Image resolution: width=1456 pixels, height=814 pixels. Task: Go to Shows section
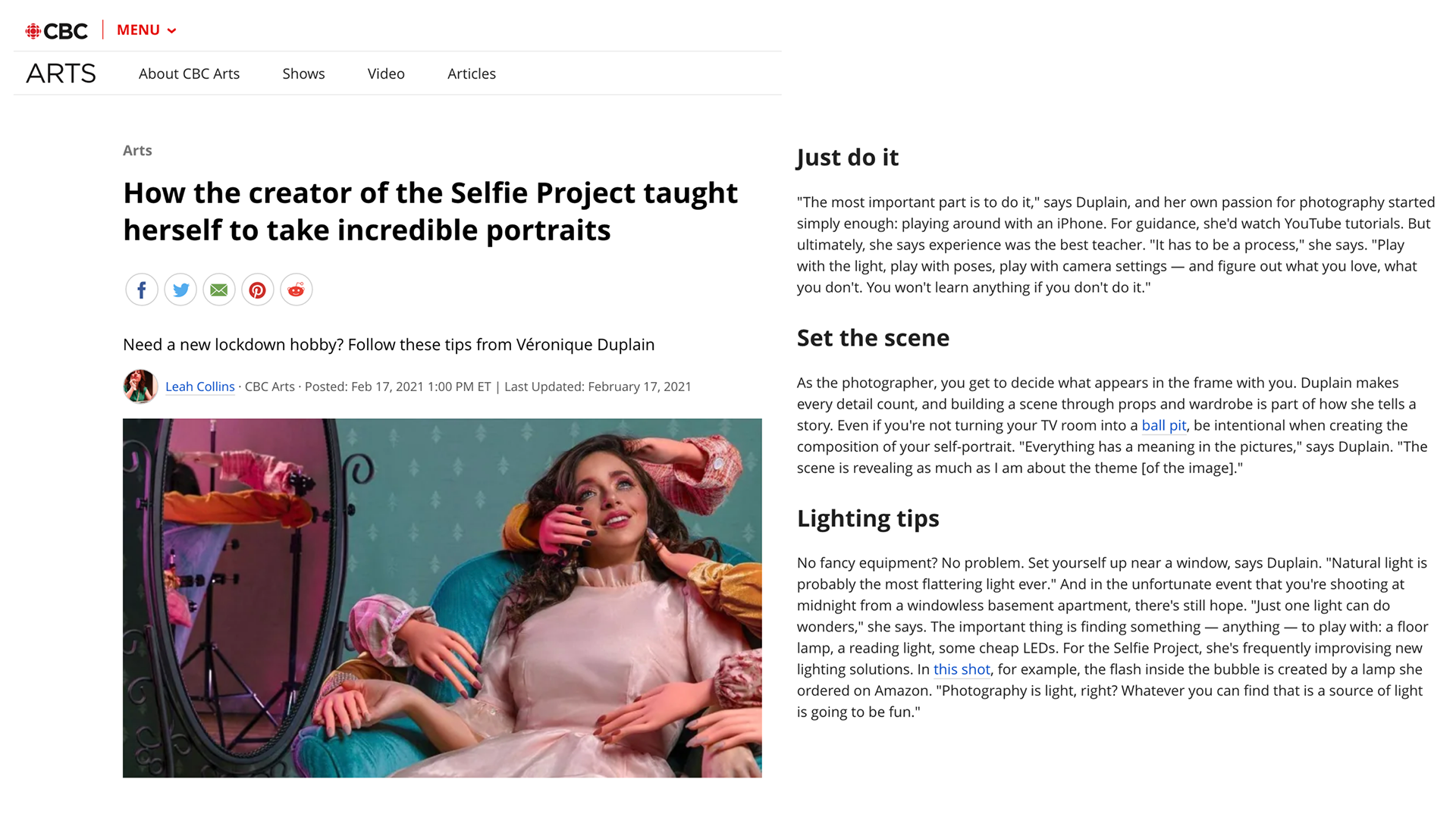coord(303,74)
